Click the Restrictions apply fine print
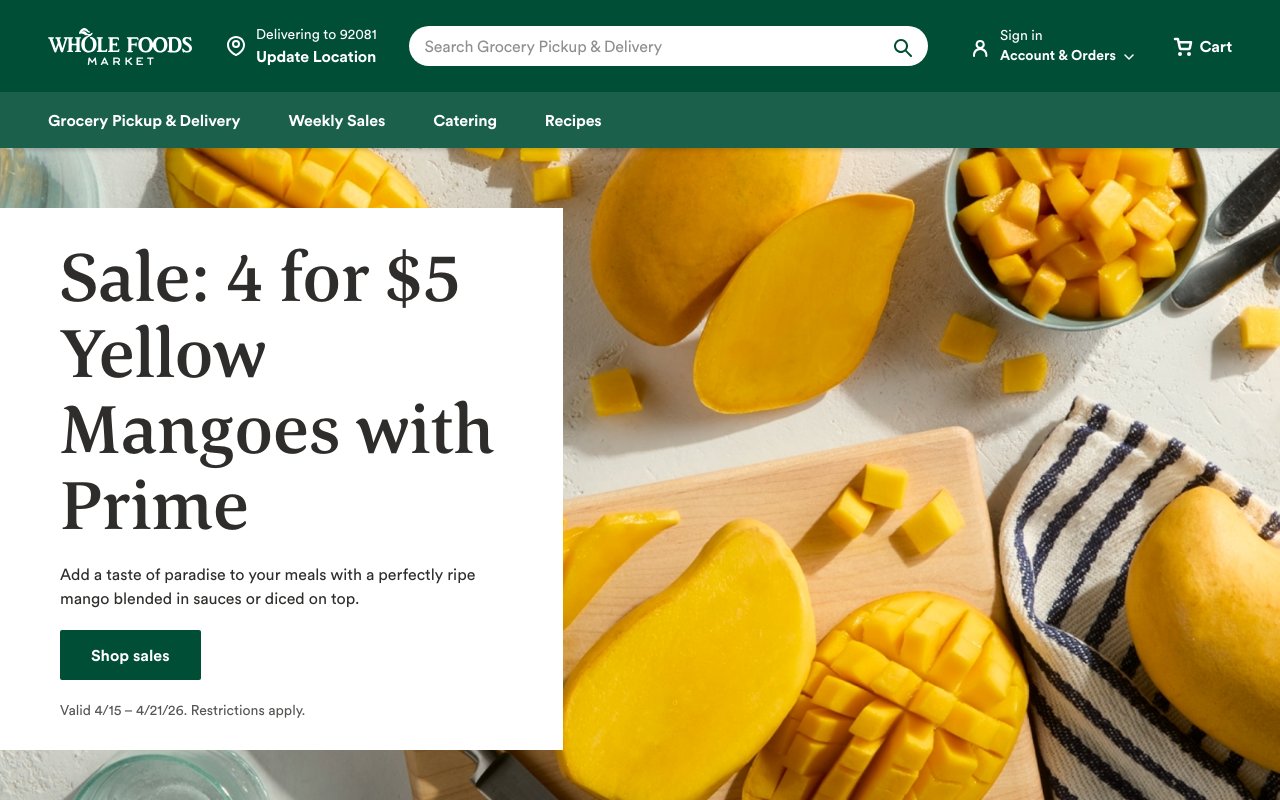 [x=247, y=711]
